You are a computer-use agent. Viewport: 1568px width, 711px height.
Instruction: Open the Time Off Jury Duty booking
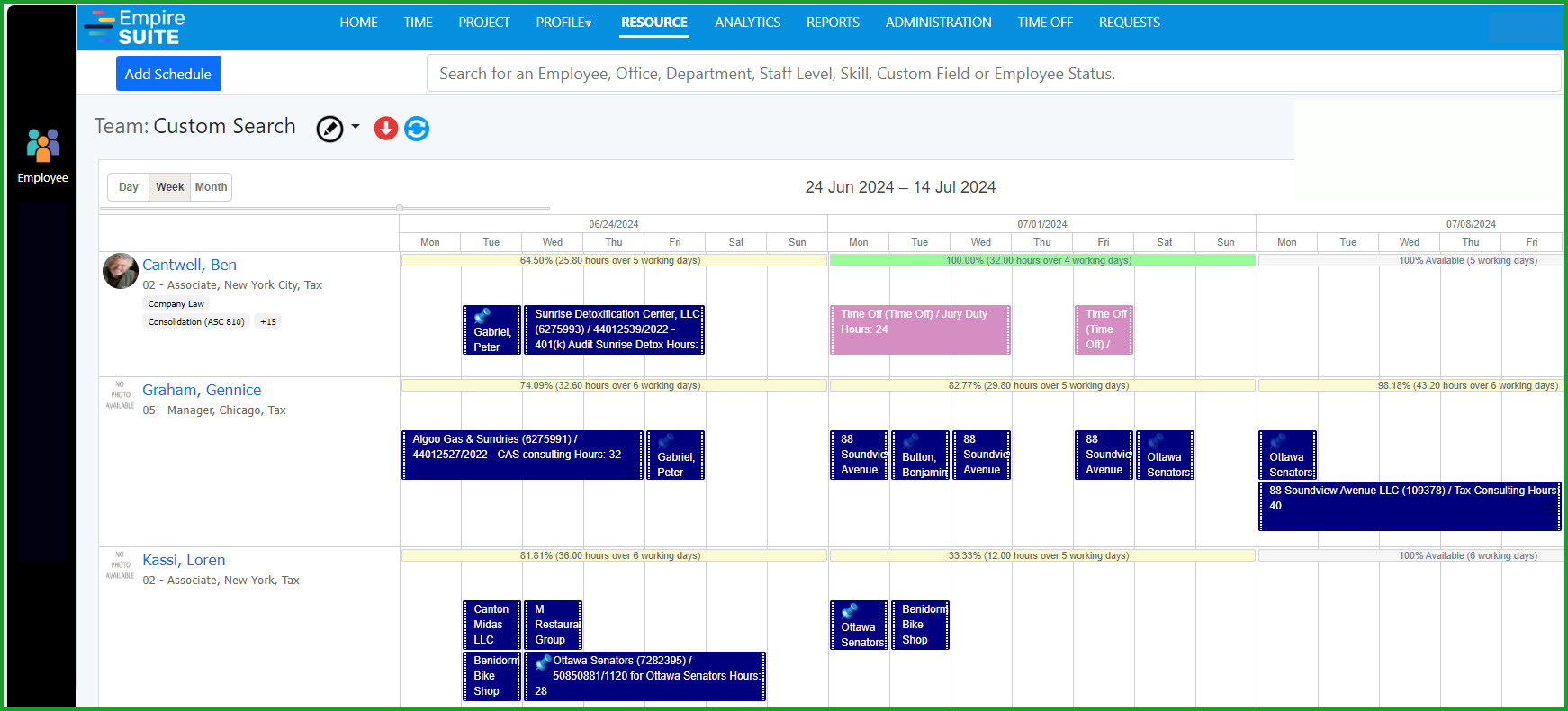point(920,329)
